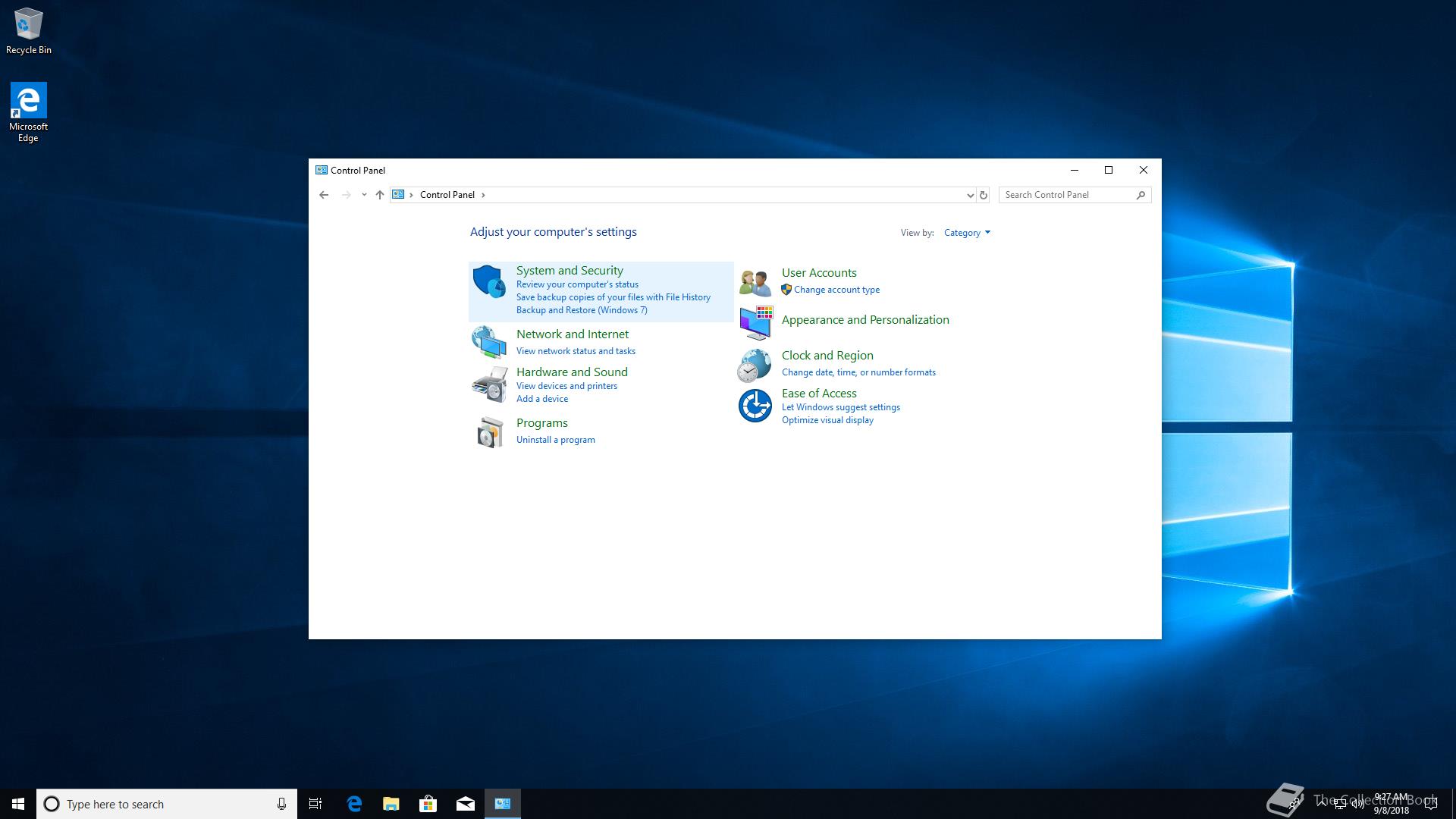Click the Control Panel breadcrumb segment
The image size is (1456, 819).
(x=447, y=195)
